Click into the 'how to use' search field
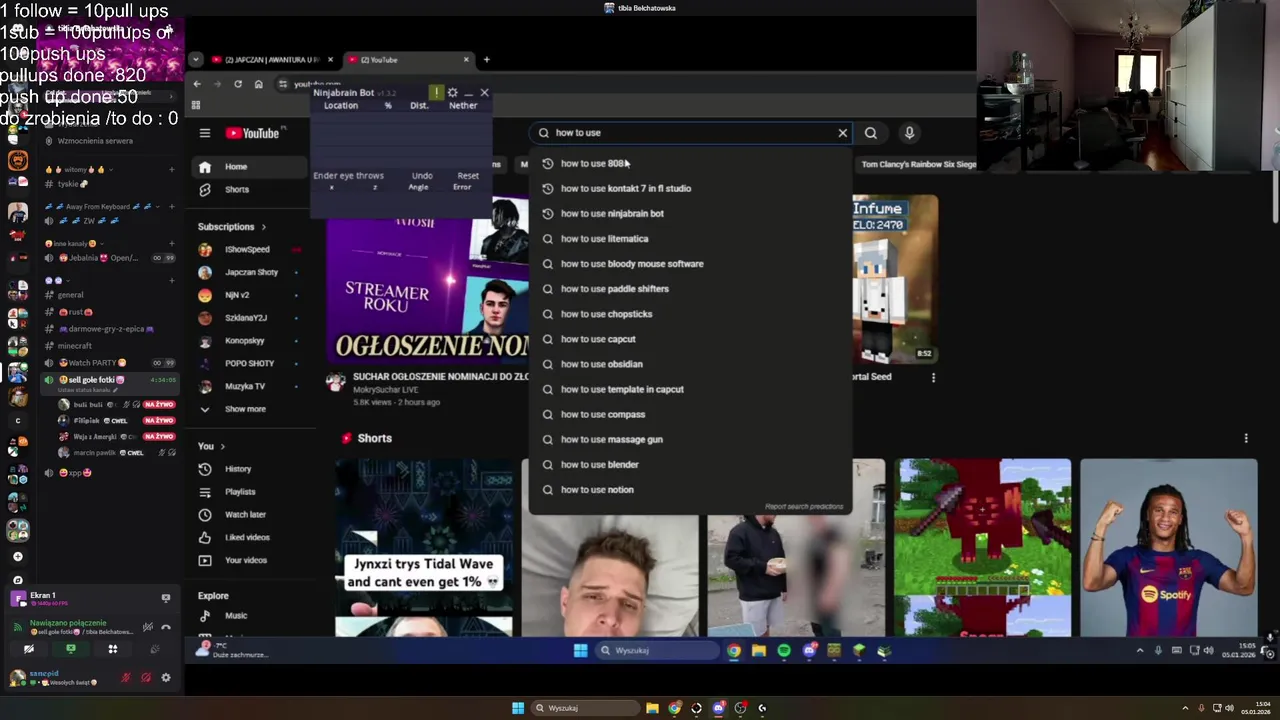Viewport: 1280px width, 720px height. pyautogui.click(x=690, y=132)
